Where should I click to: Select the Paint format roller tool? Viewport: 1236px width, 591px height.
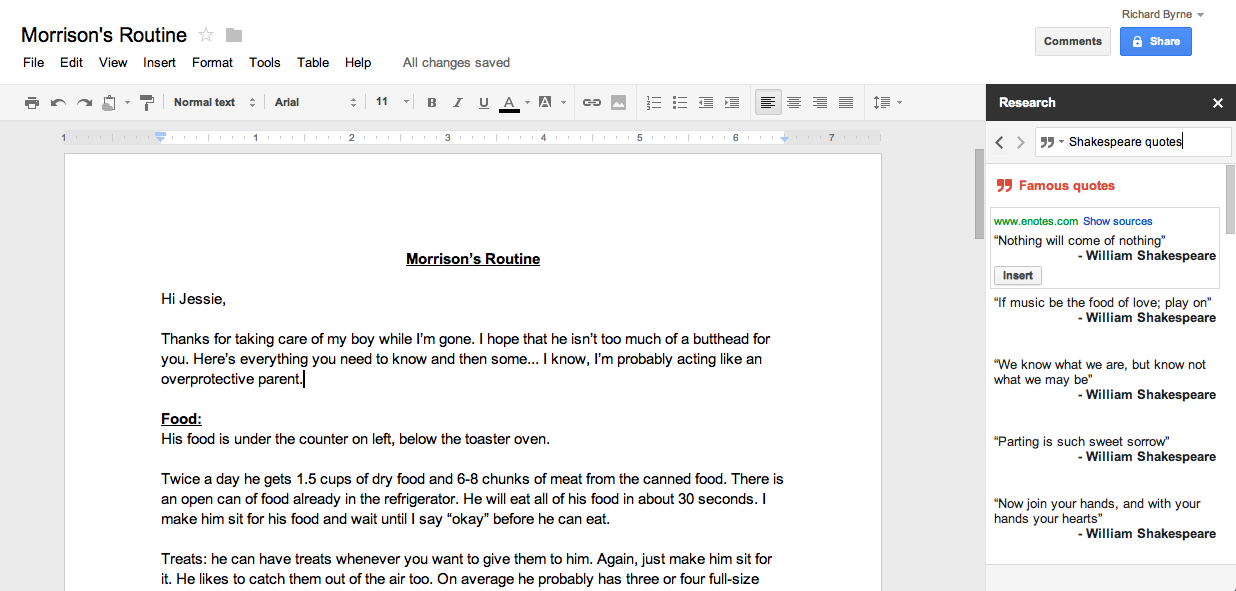147,102
